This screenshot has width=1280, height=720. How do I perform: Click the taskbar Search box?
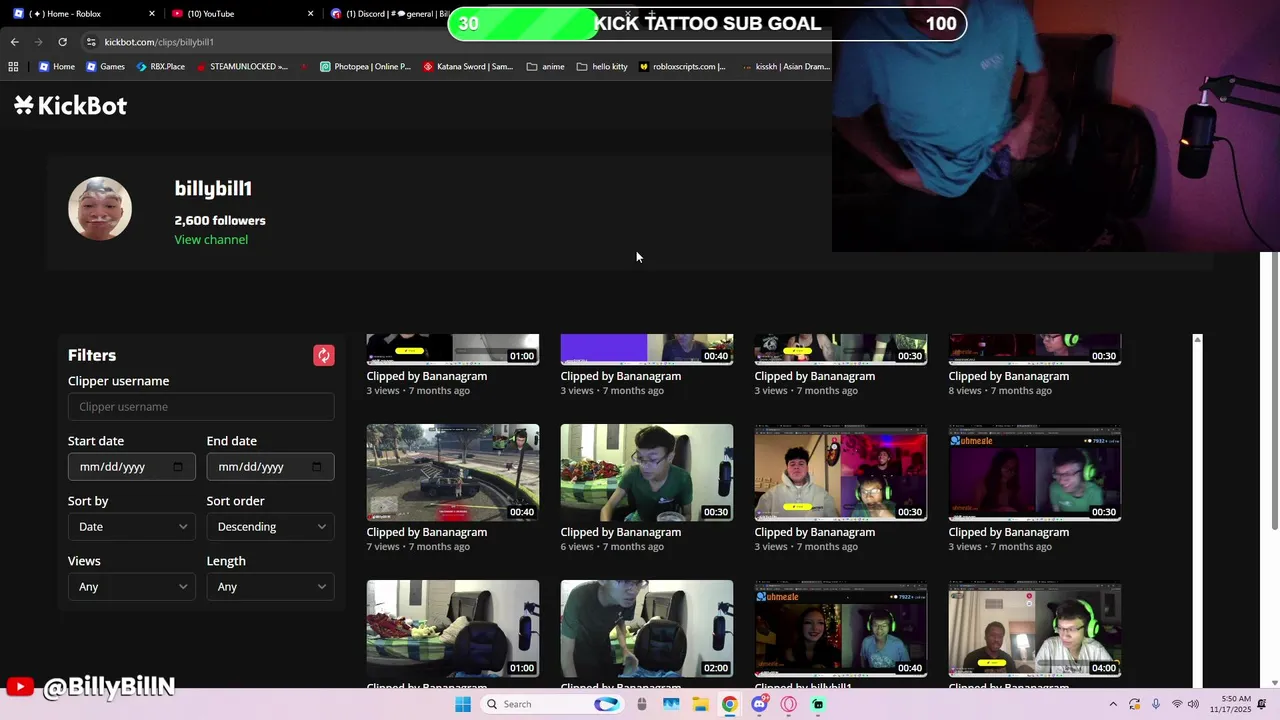click(x=552, y=704)
